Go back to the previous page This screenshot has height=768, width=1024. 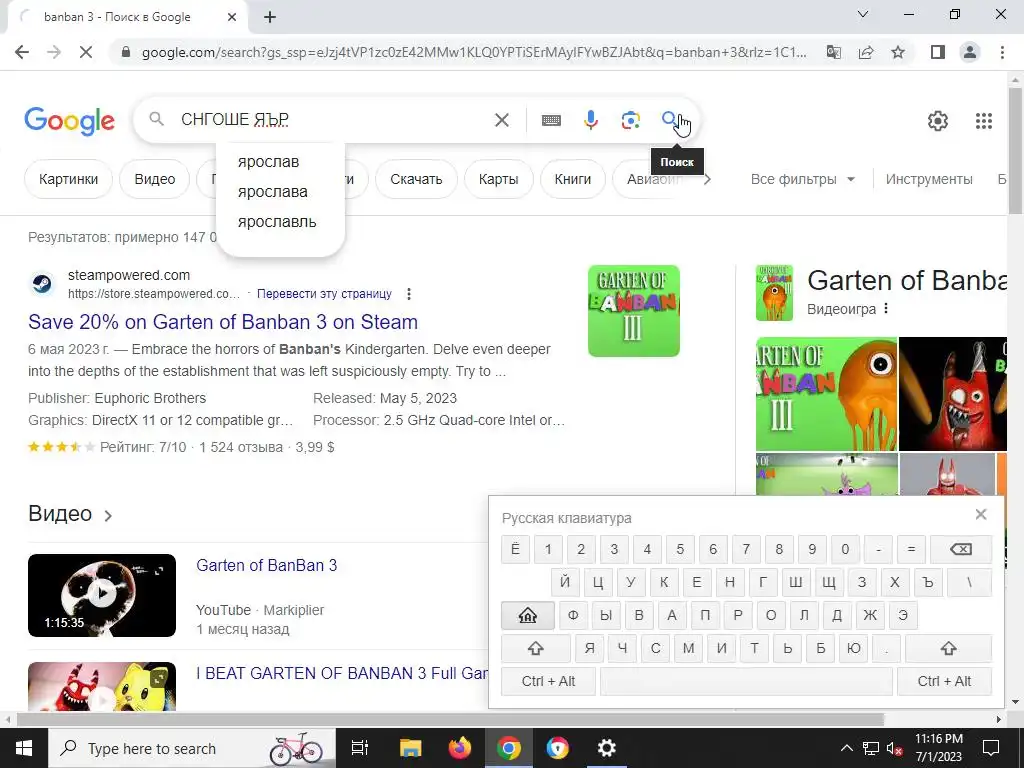click(22, 52)
